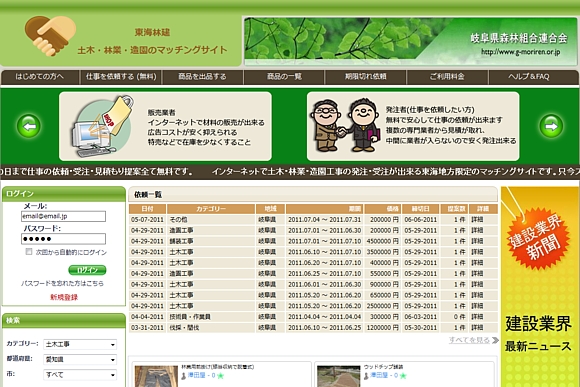Click the 締切日 column header
Image resolution: width=580 pixels, height=387 pixels.
pyautogui.click(x=421, y=209)
